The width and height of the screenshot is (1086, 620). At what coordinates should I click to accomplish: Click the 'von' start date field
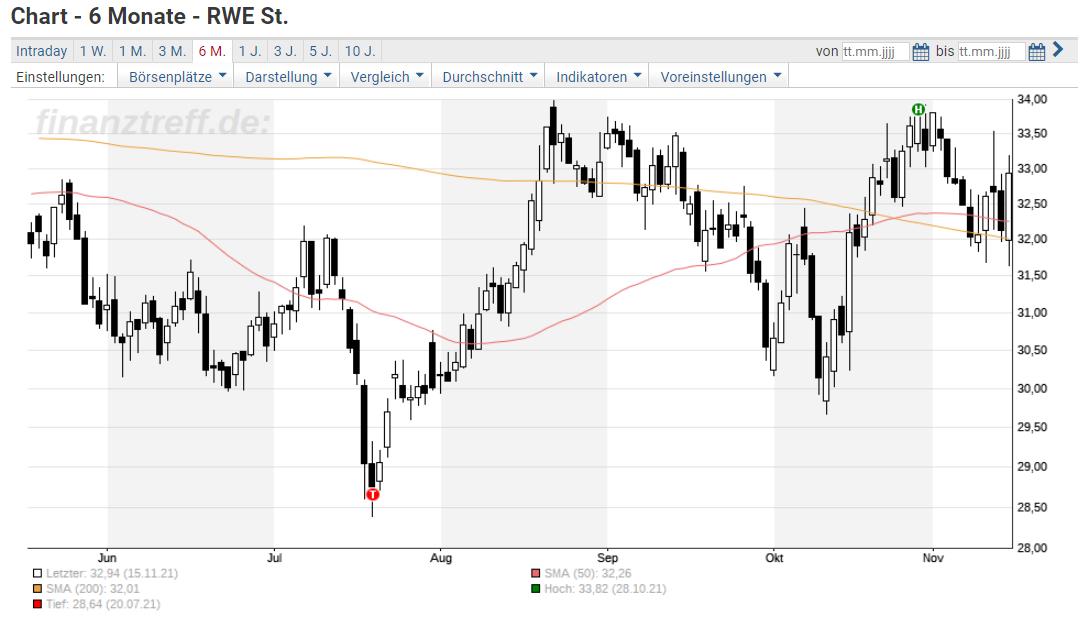(x=875, y=51)
